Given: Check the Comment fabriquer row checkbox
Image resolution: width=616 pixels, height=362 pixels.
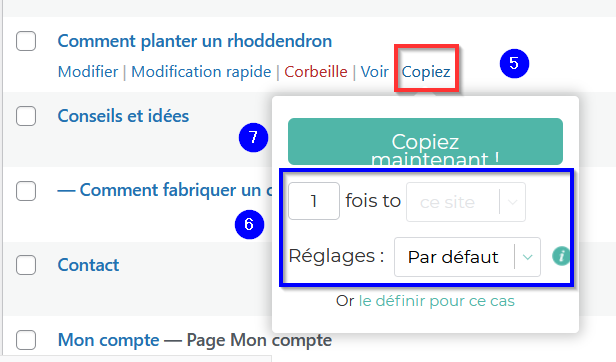Looking at the screenshot, I should (x=26, y=191).
